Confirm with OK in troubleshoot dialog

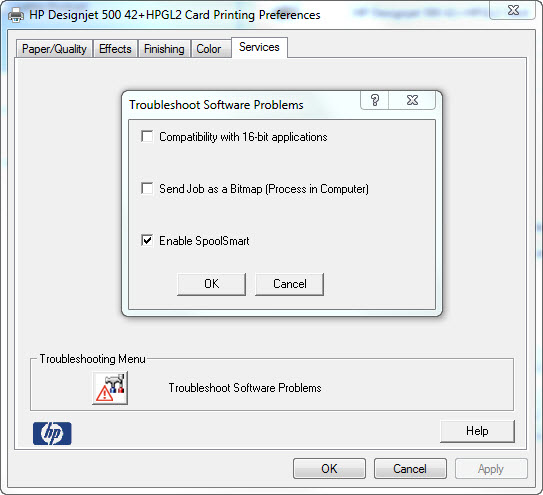tap(212, 284)
